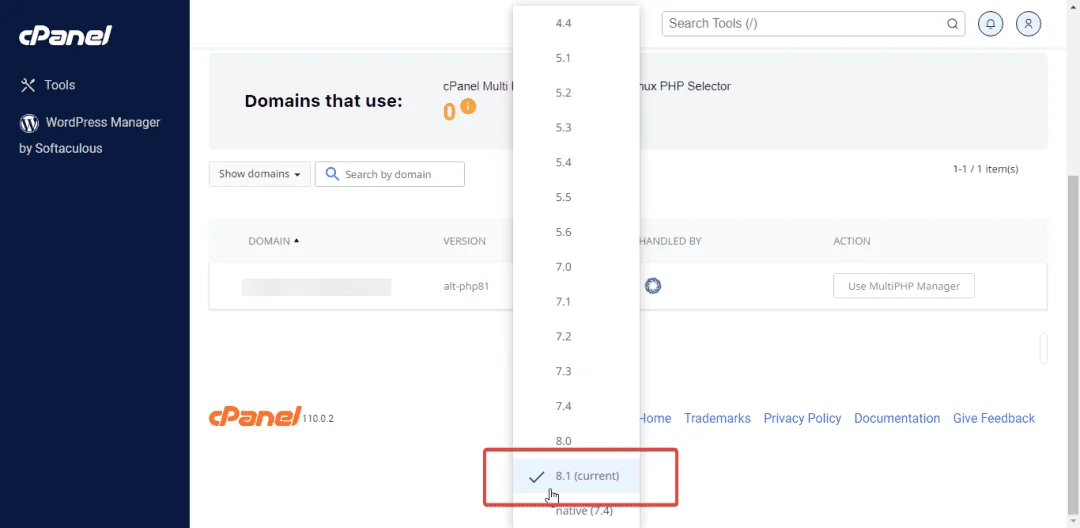Click the orange info icon beside 0
The image size is (1080, 528).
click(x=468, y=107)
